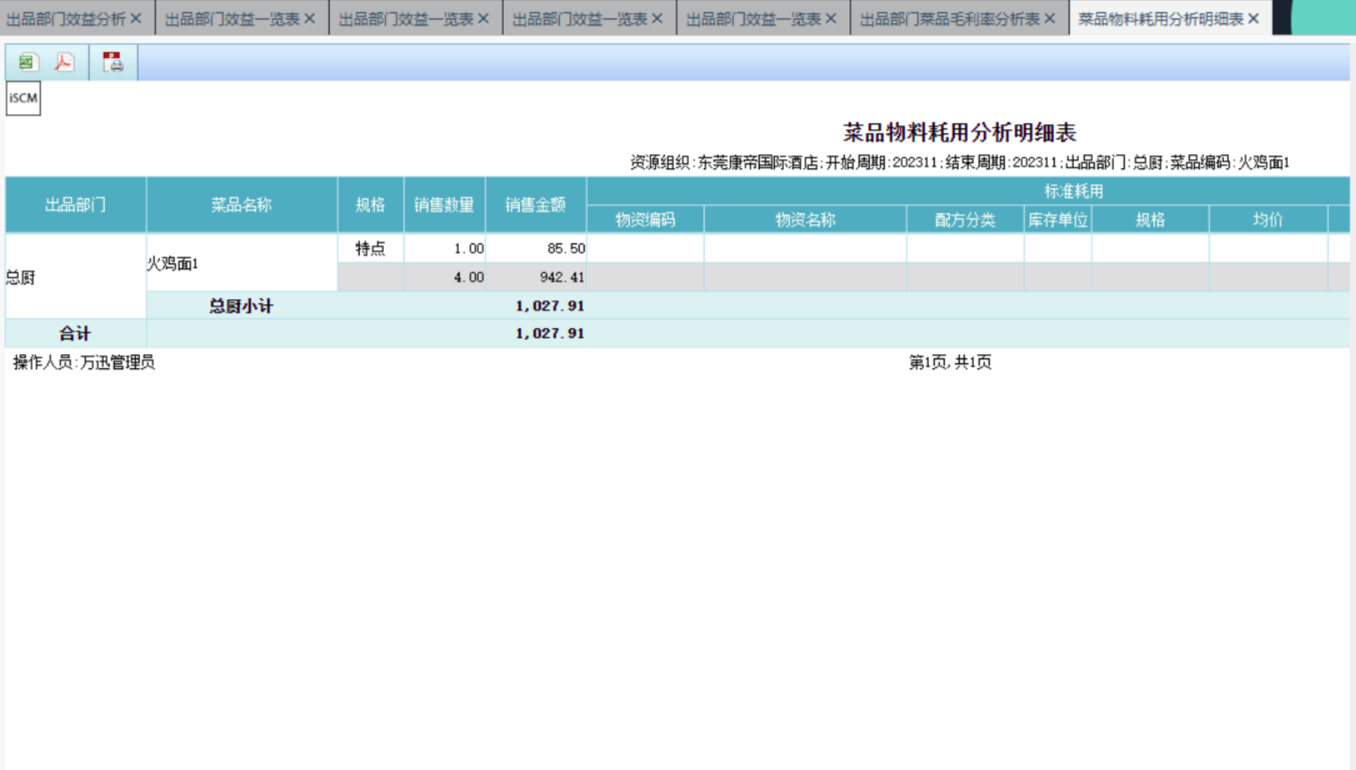Select the 菜品物料耗用分析明细表 tab
Screen dimensions: 1356x770
pos(1160,19)
